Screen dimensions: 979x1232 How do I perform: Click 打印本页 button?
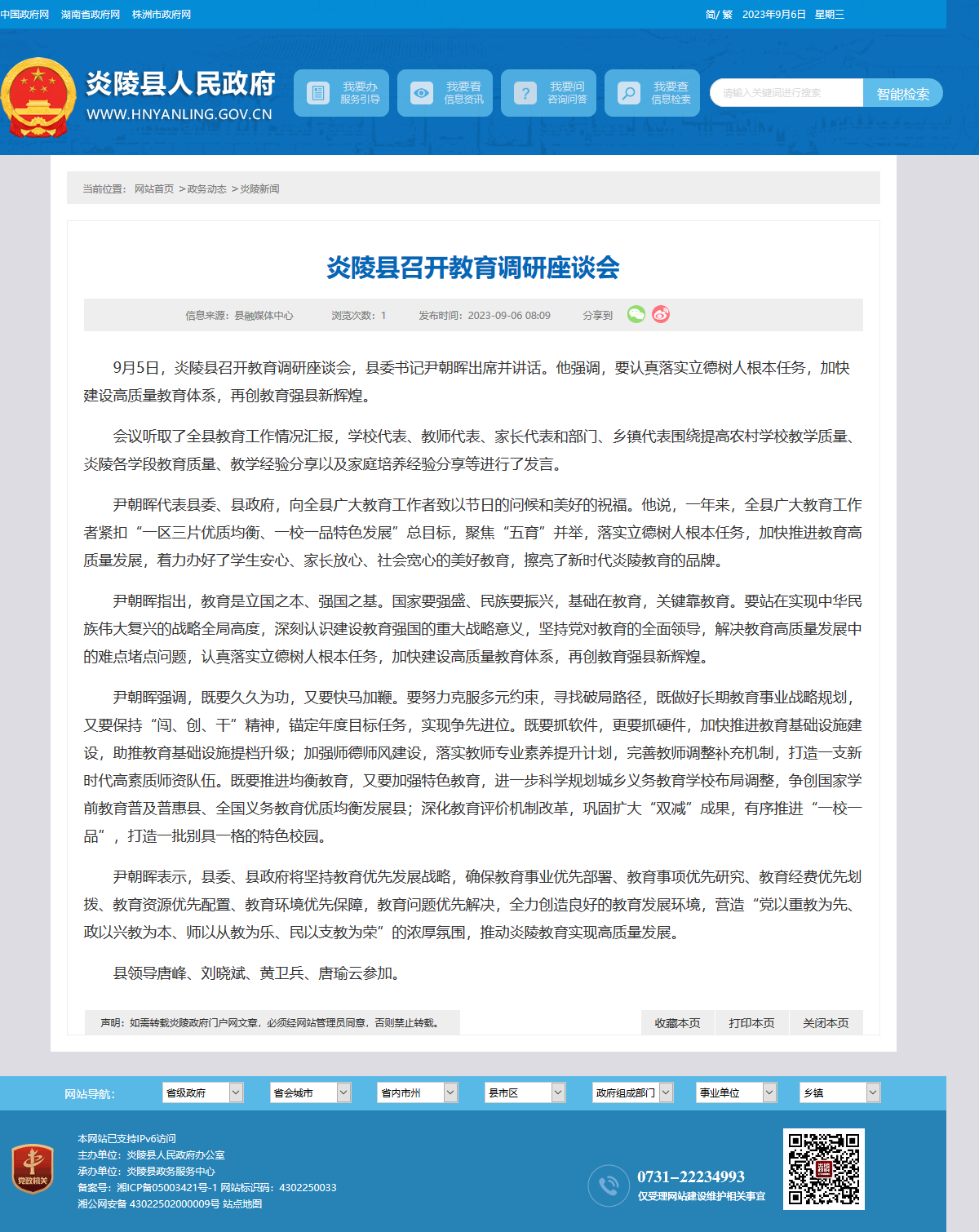(751, 1023)
